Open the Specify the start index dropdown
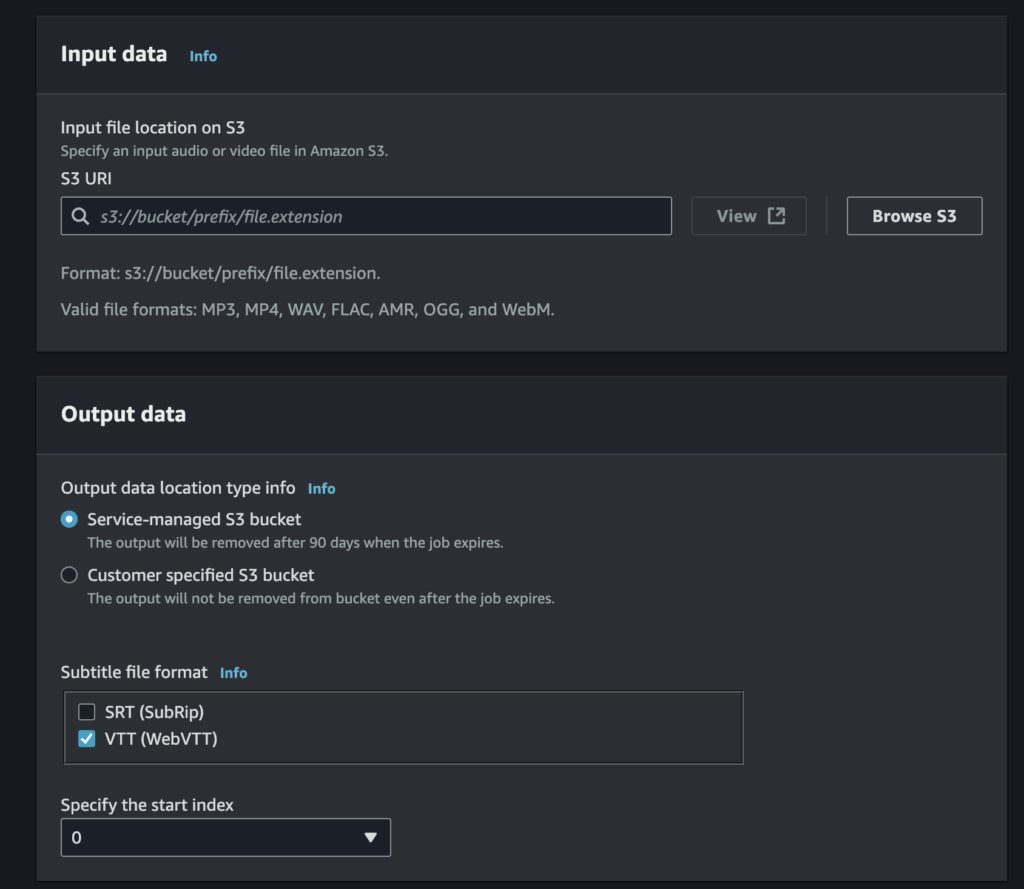The width and height of the screenshot is (1024, 889). pyautogui.click(x=225, y=837)
